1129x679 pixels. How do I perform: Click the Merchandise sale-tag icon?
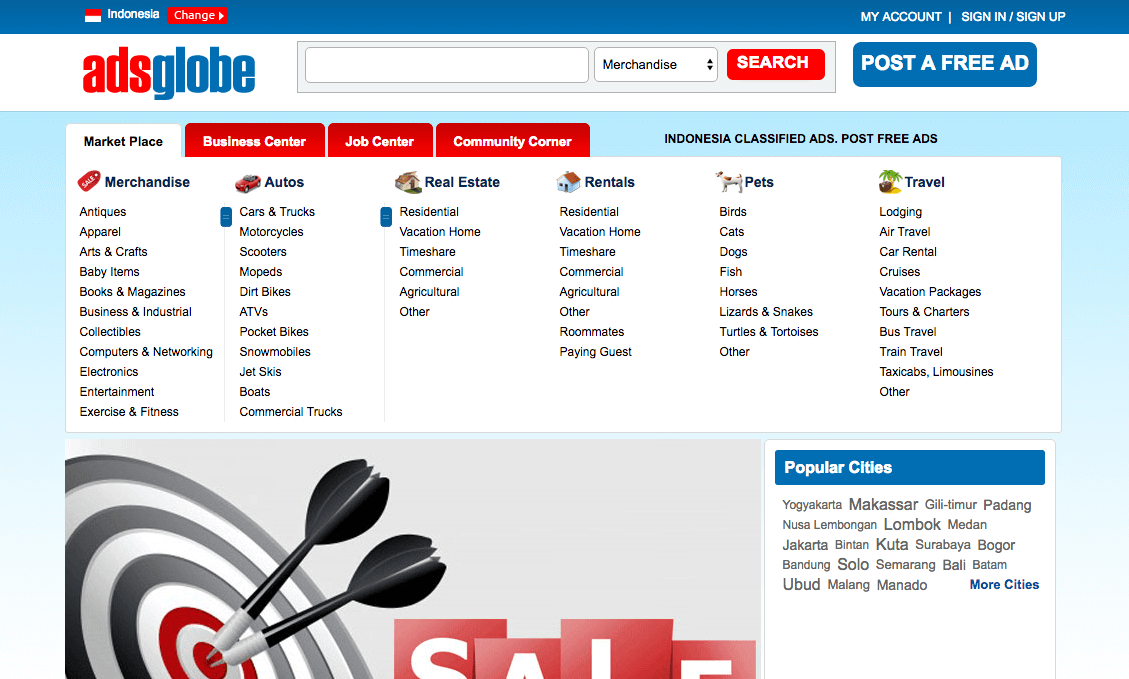(87, 181)
